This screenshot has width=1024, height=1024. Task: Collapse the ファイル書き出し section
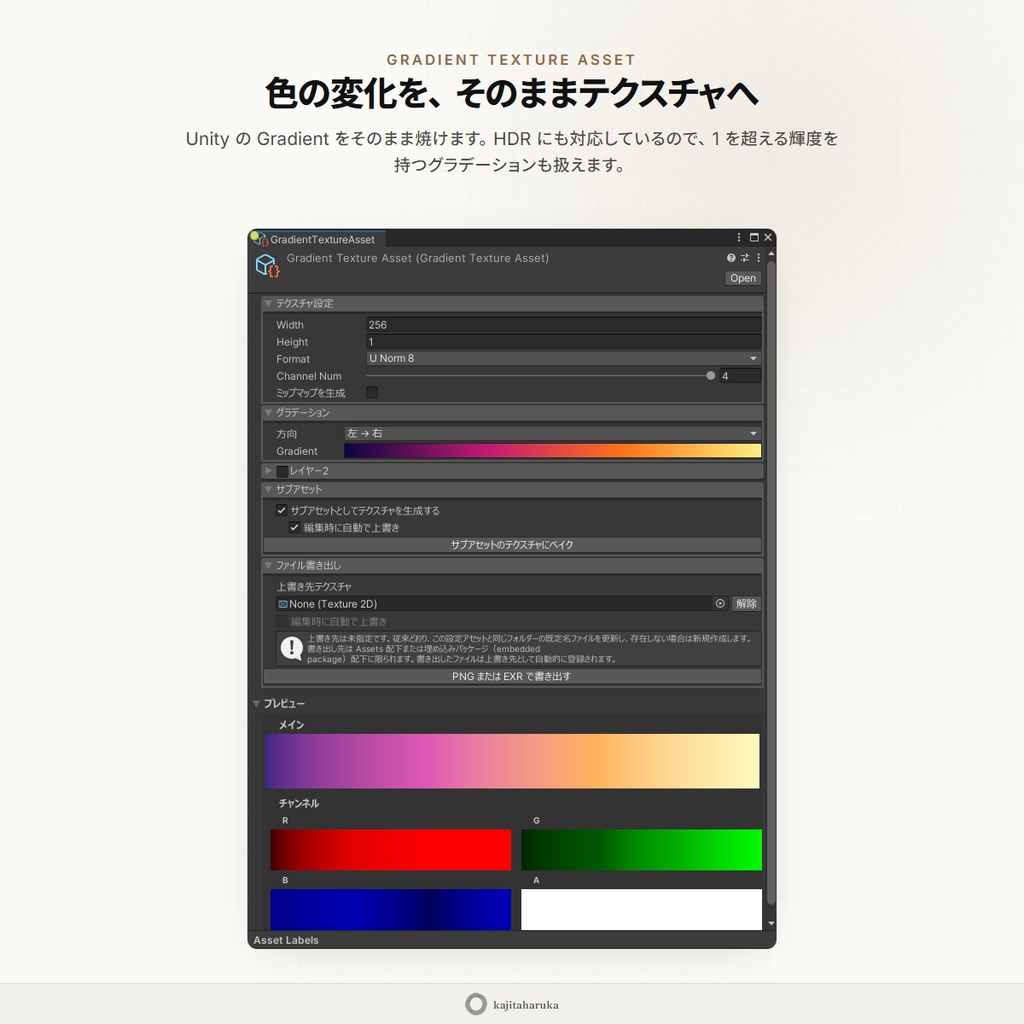[x=268, y=566]
